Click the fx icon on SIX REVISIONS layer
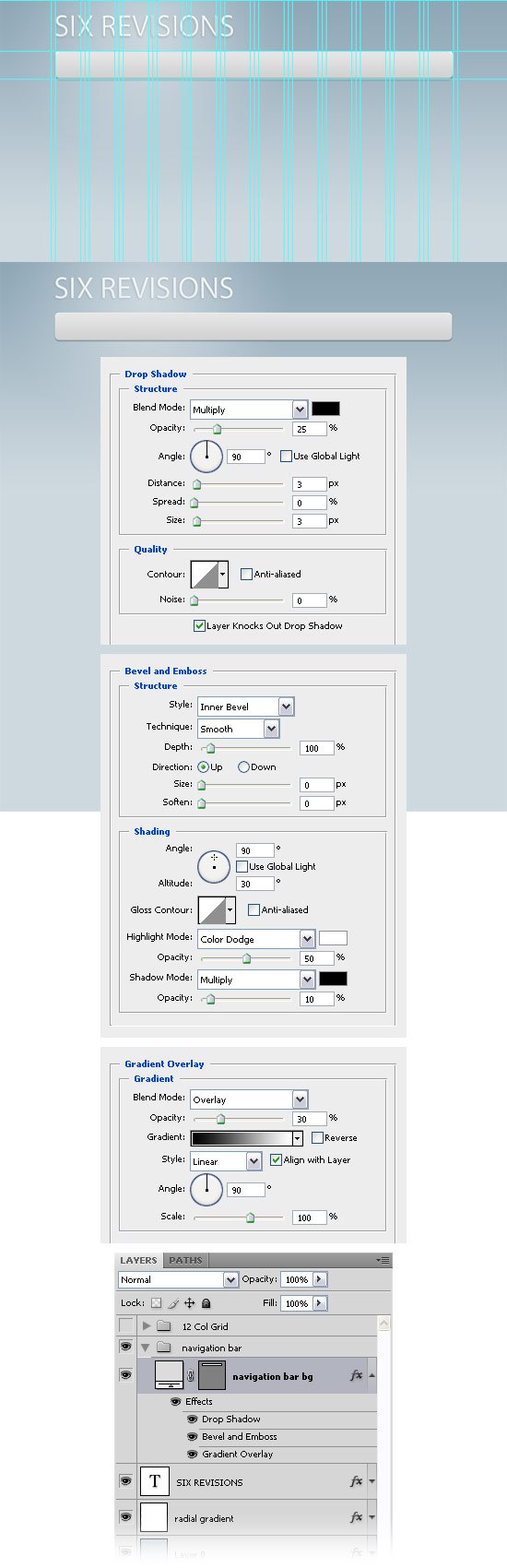 point(356,1481)
